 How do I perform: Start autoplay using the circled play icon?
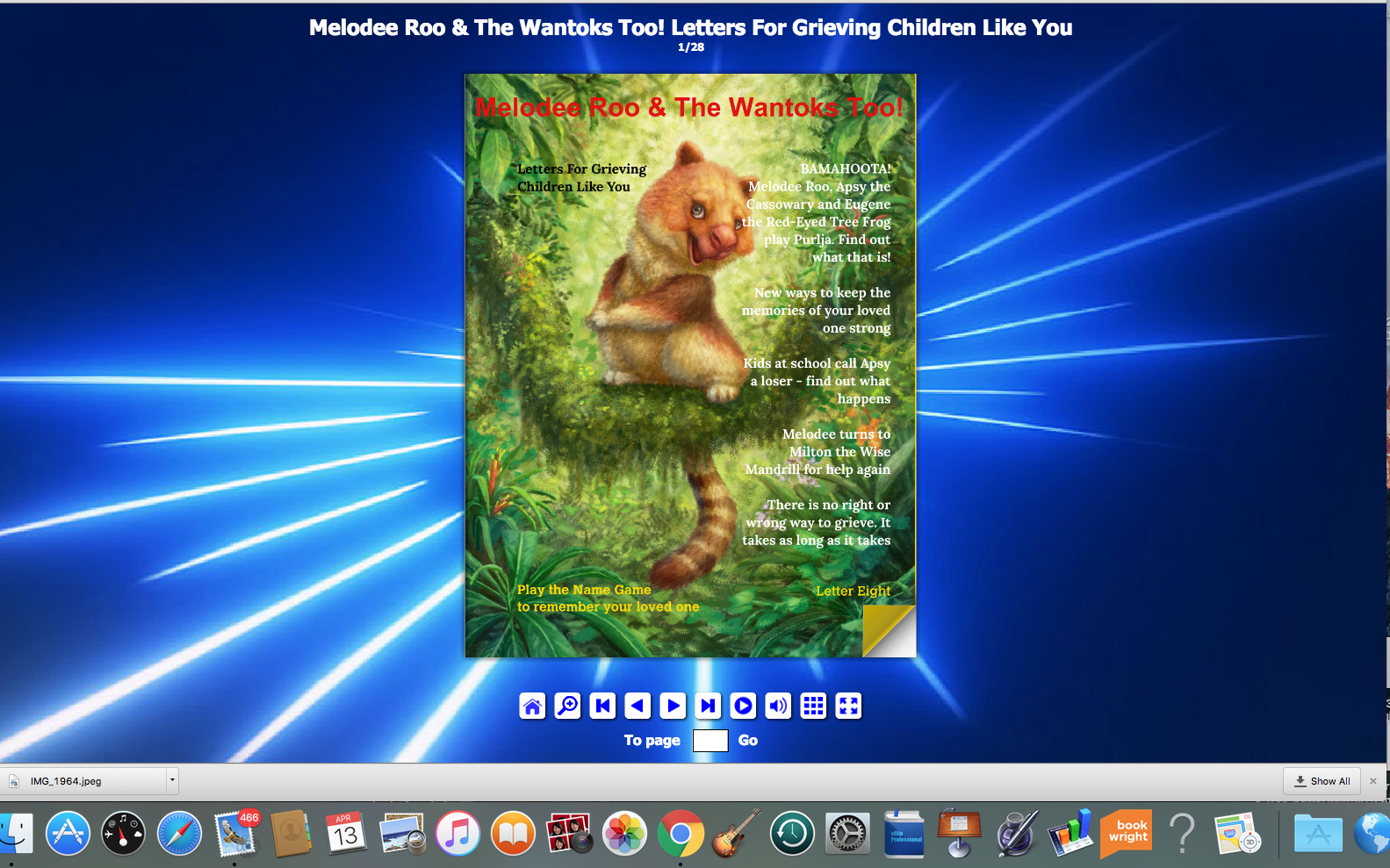tap(743, 706)
